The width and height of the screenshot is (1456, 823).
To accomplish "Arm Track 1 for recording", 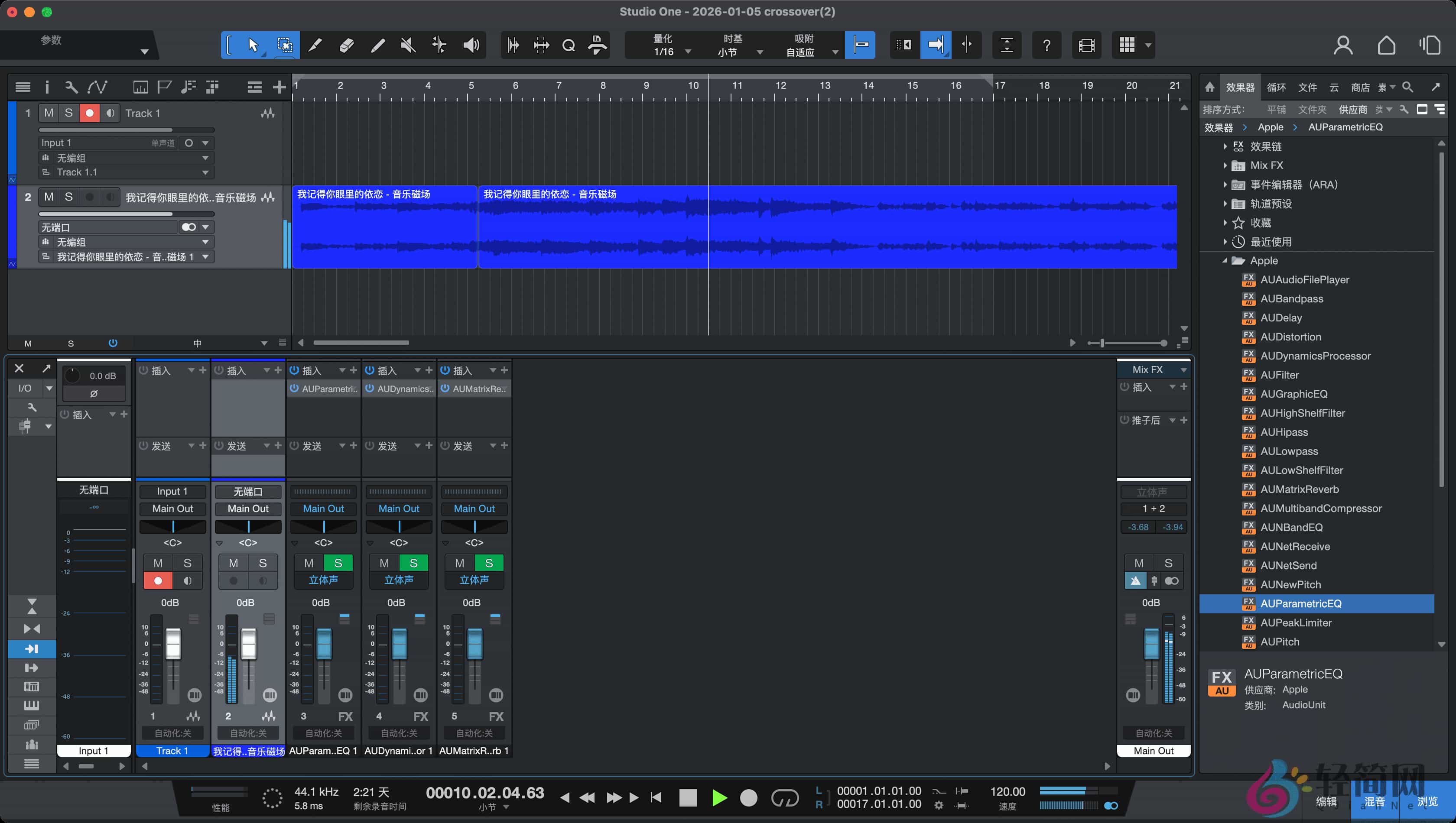I will (89, 113).
